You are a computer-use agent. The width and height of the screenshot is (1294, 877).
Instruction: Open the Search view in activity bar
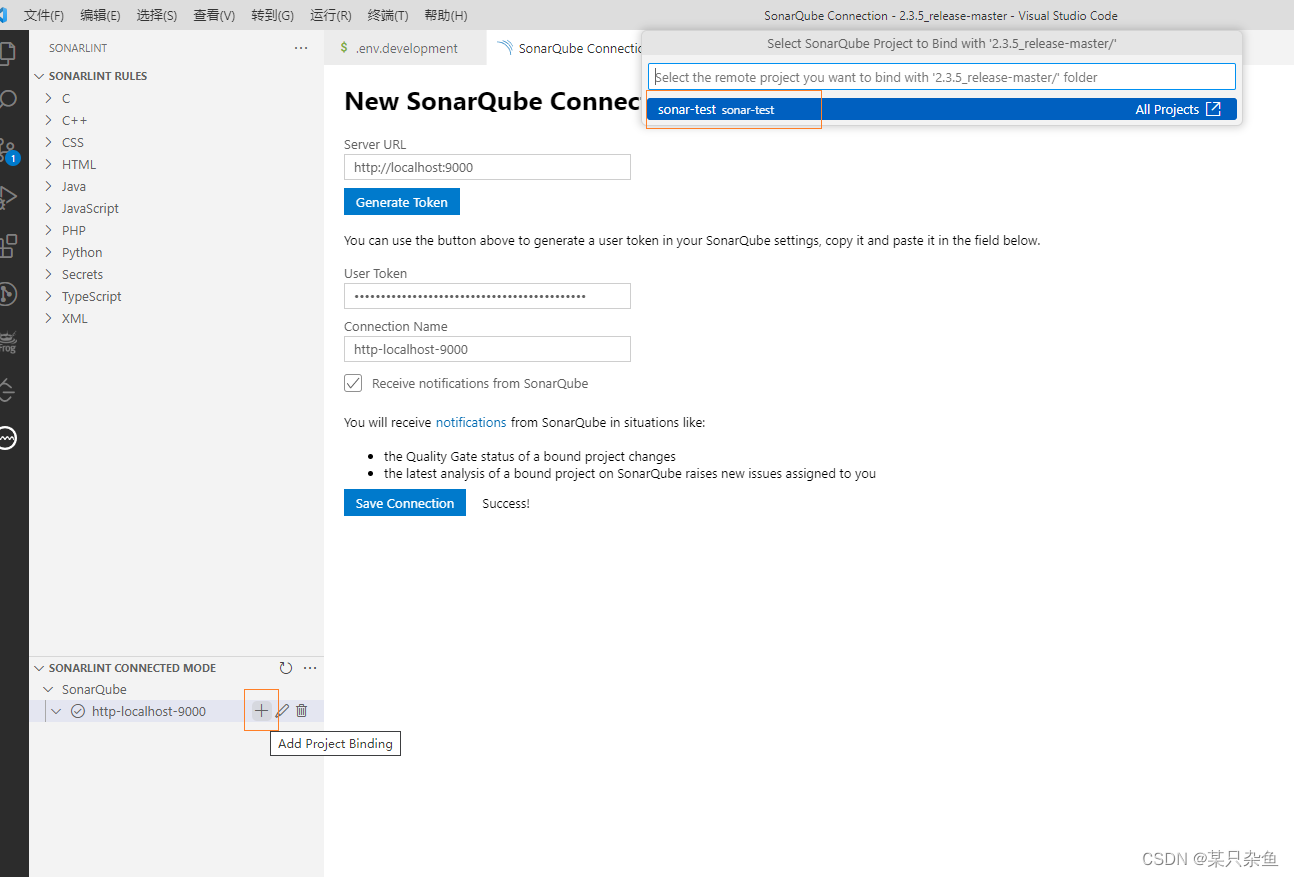click(8, 100)
